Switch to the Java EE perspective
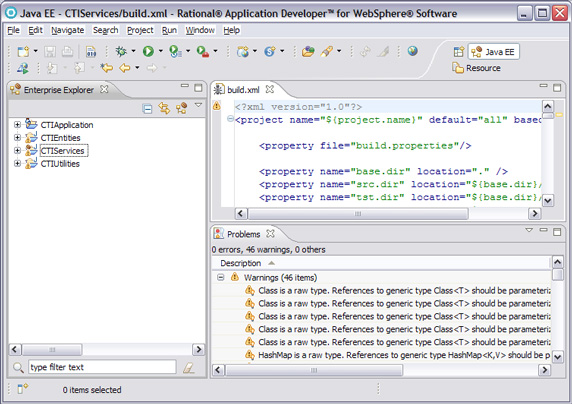The height and width of the screenshot is (404, 572). [493, 52]
